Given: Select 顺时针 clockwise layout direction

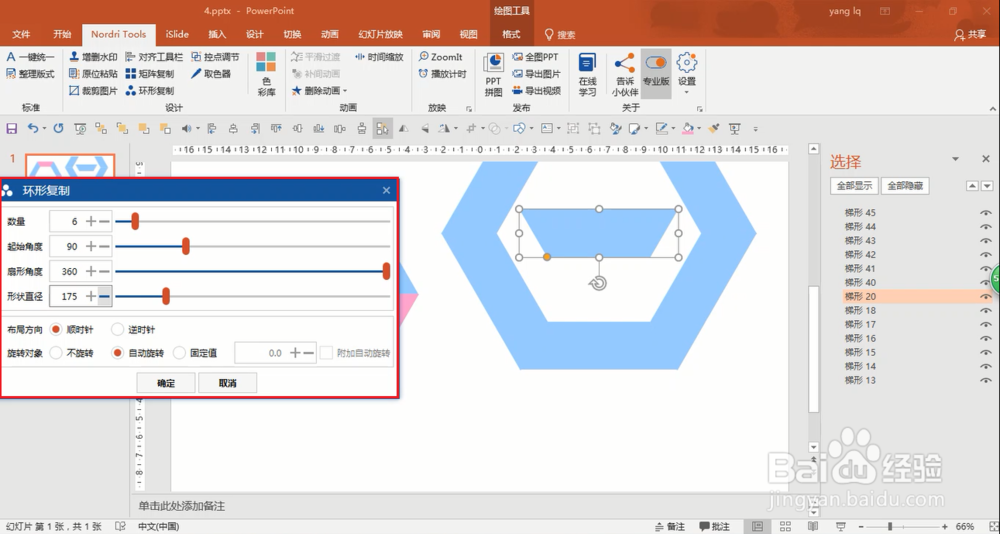Looking at the screenshot, I should [71, 330].
